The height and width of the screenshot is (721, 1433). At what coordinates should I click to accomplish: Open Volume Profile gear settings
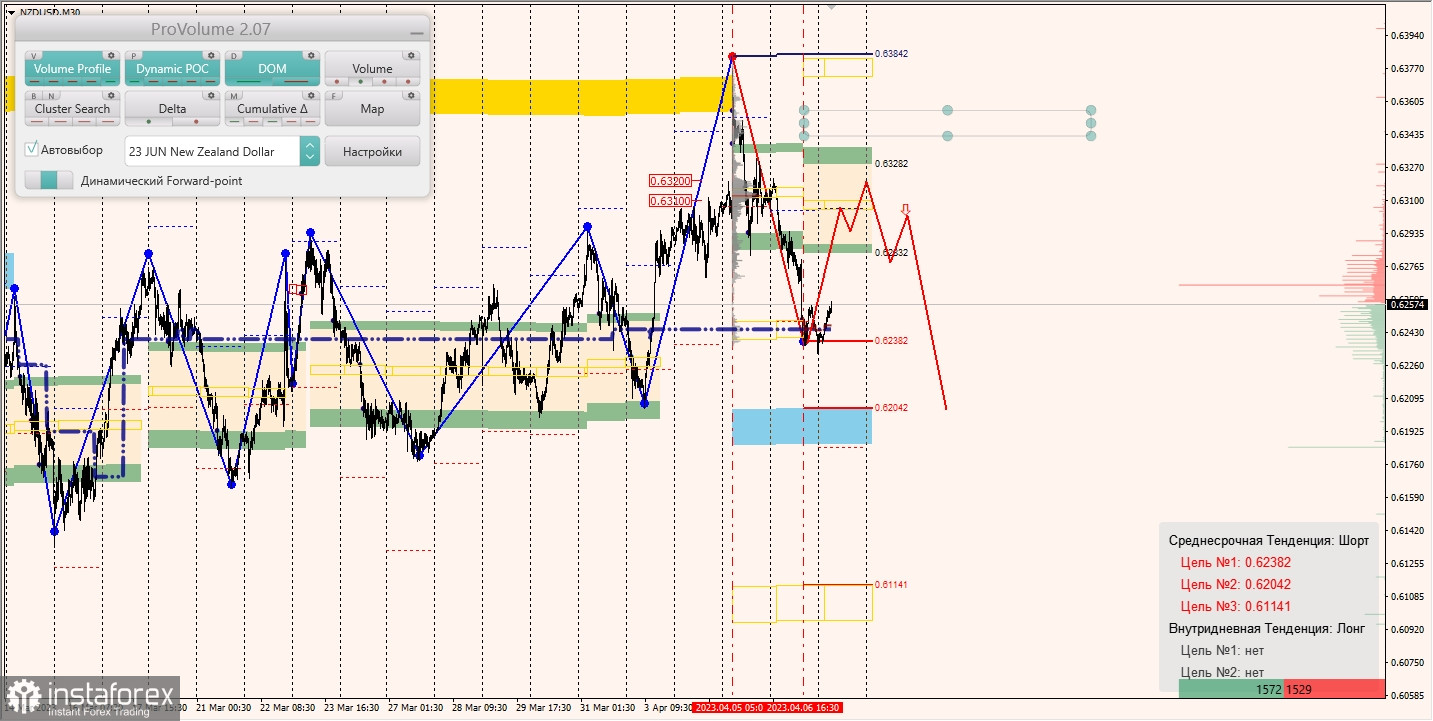click(x=111, y=56)
